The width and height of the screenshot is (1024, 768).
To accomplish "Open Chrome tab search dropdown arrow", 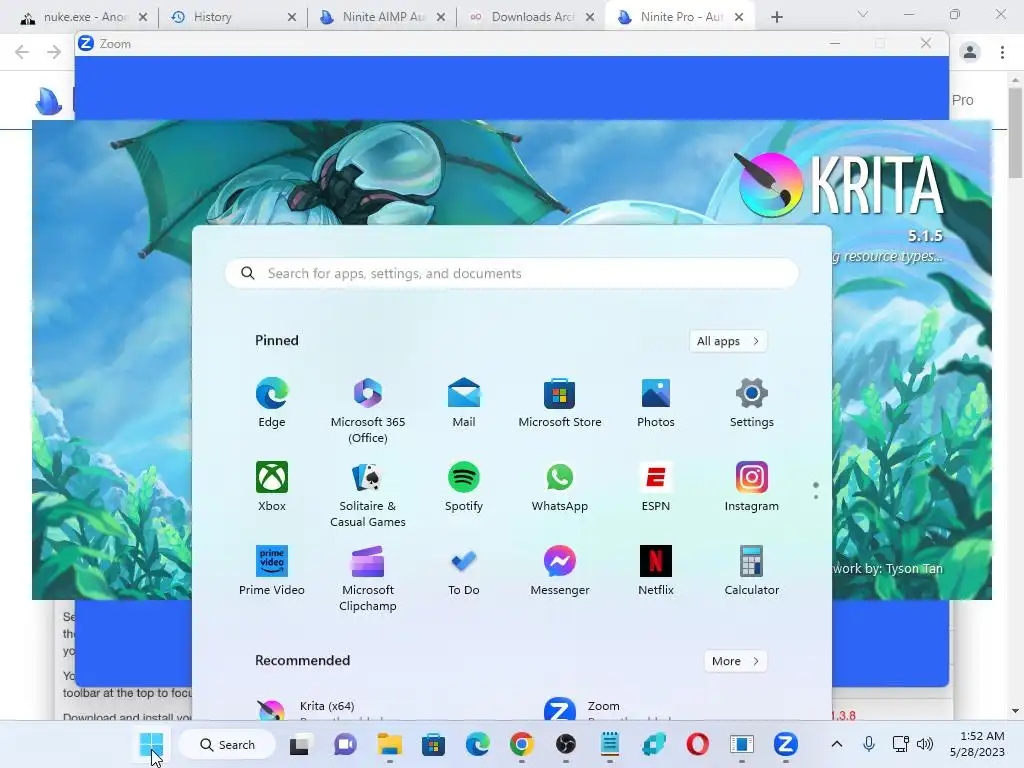I will (863, 14).
